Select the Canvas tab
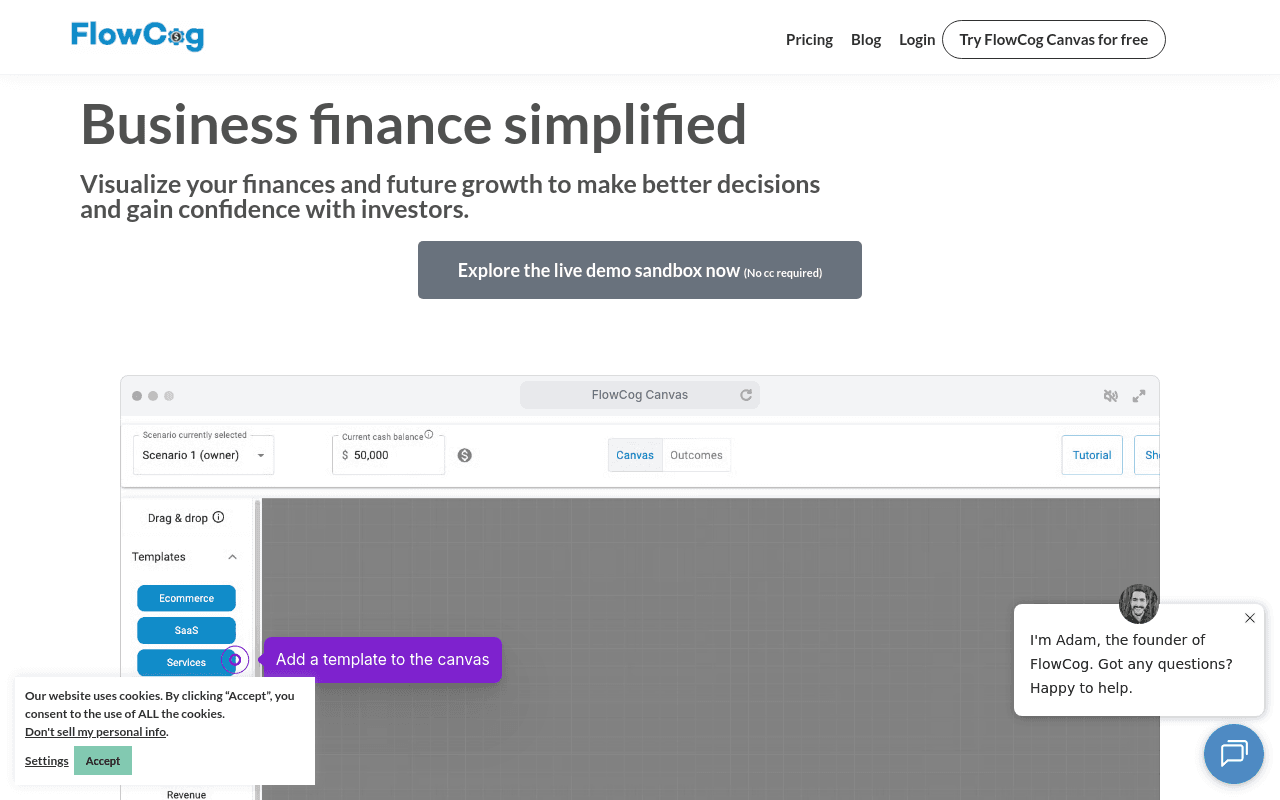1280x800 pixels. click(x=635, y=455)
